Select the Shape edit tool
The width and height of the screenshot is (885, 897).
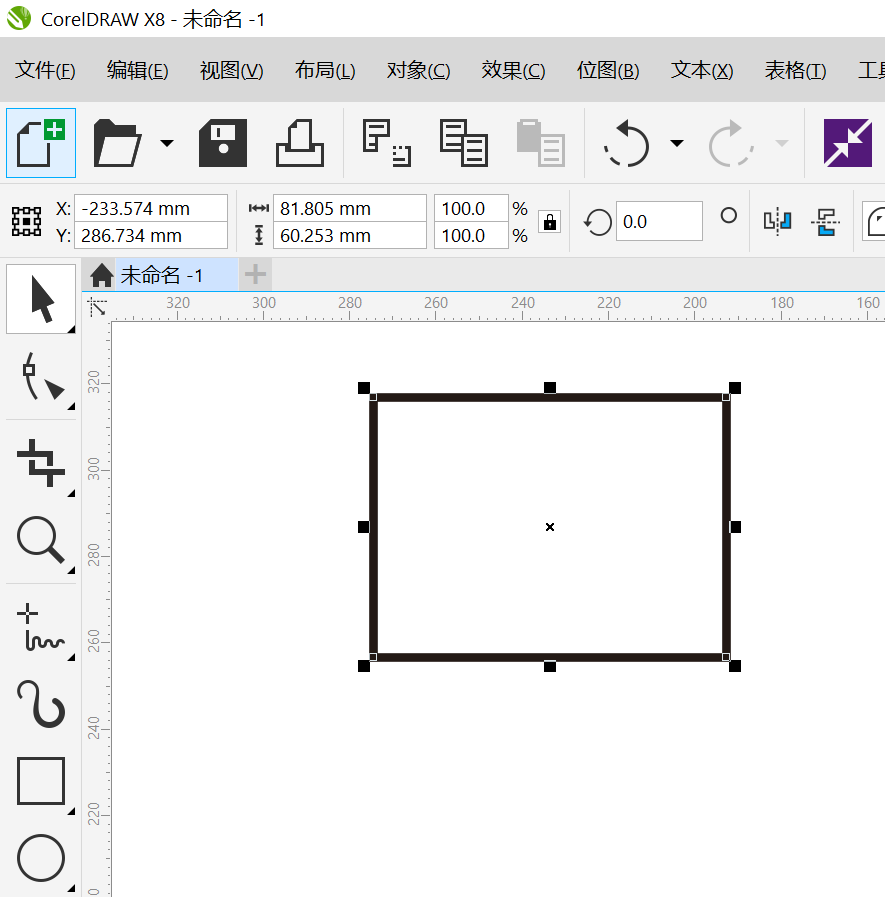pos(41,376)
